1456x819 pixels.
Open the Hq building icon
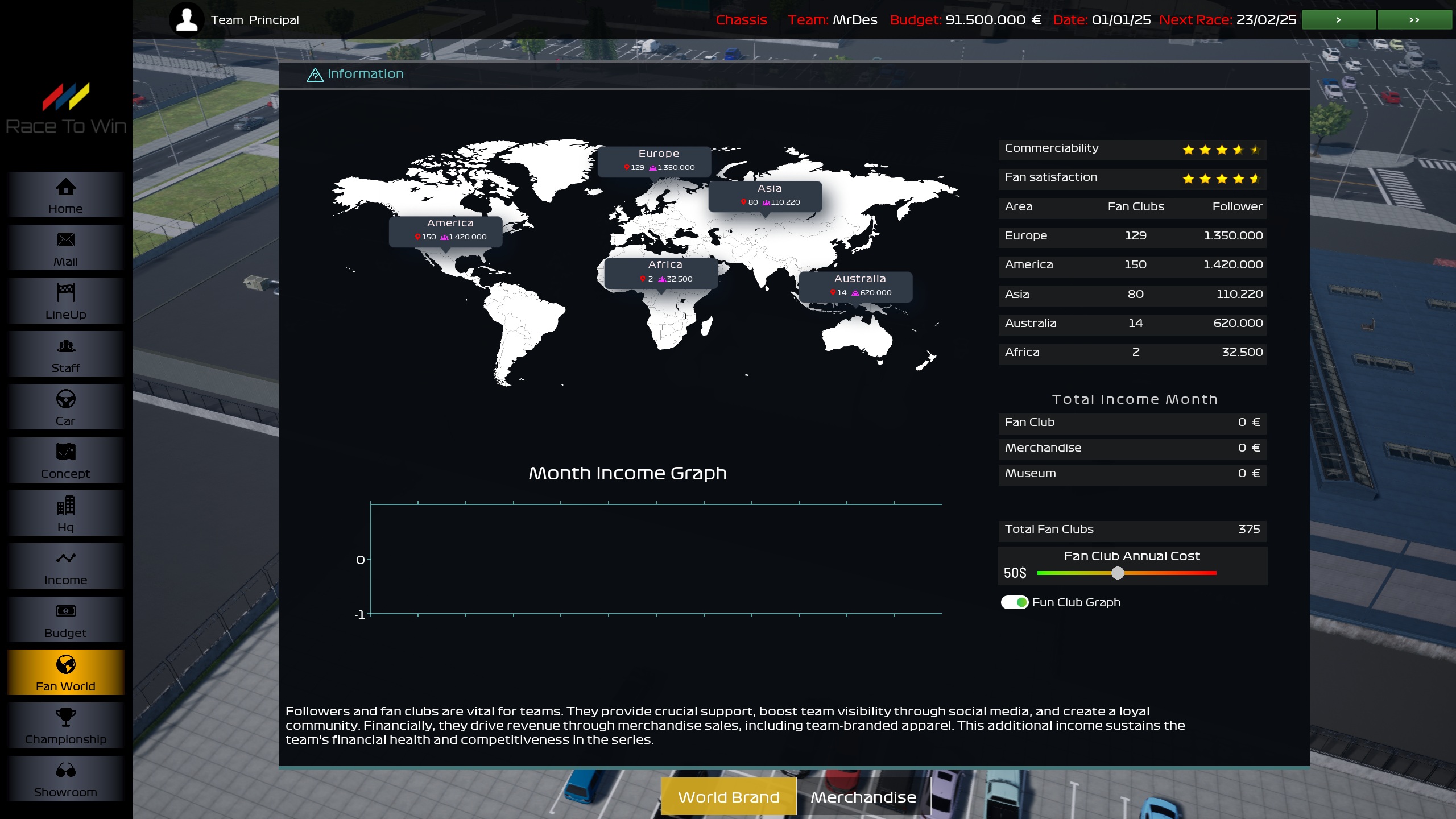65,506
